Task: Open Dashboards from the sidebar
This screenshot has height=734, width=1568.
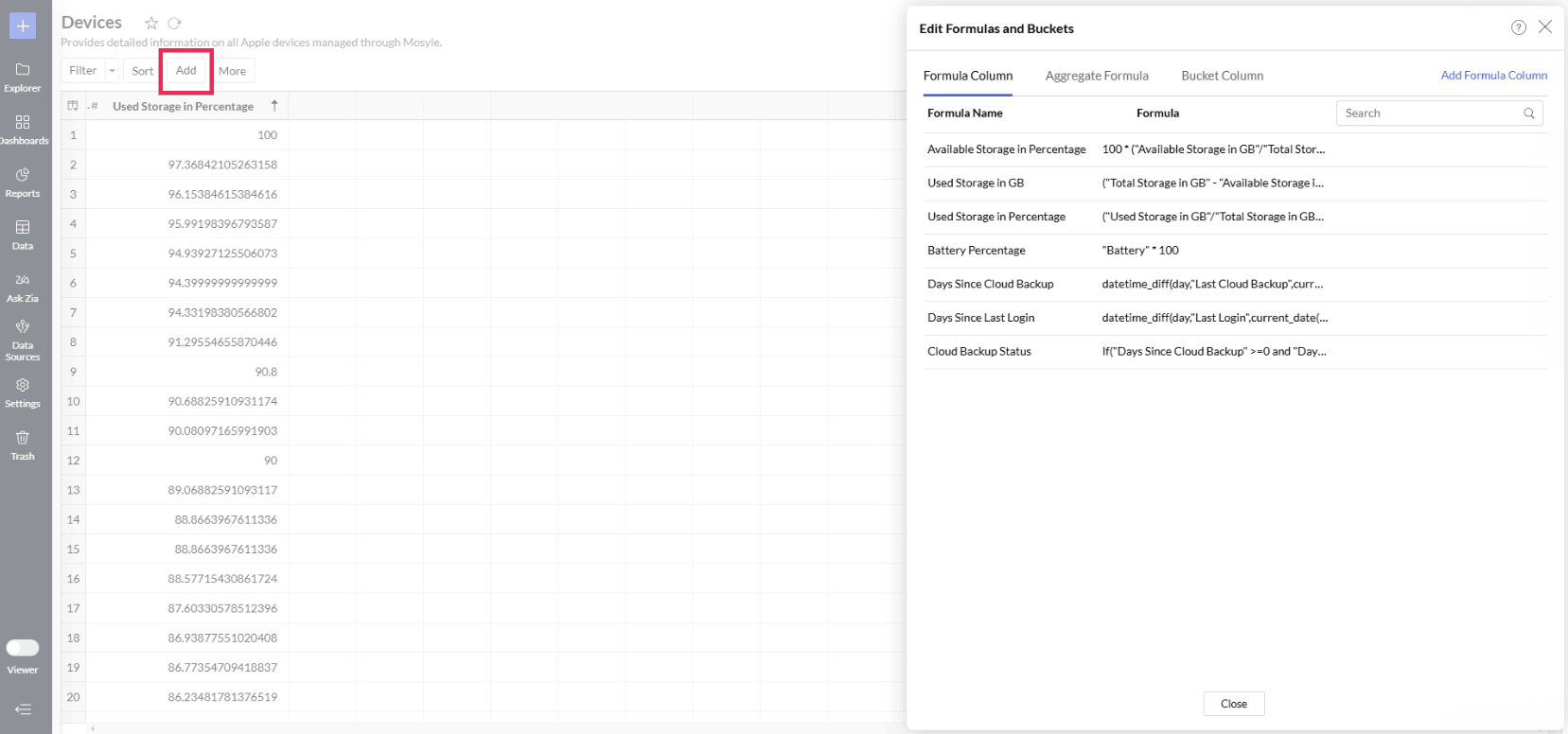Action: (23, 130)
